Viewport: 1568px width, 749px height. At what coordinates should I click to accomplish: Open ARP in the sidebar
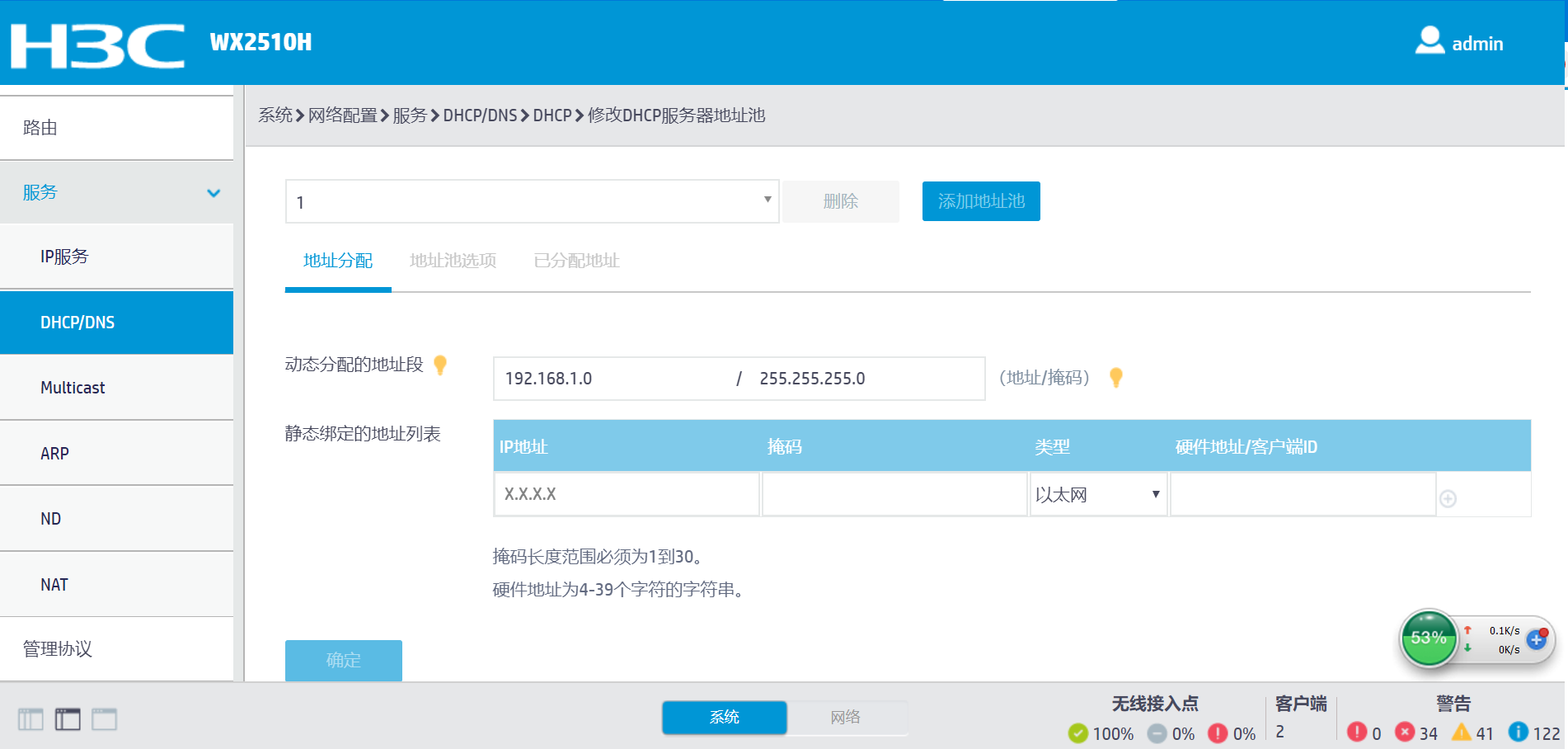point(116,454)
